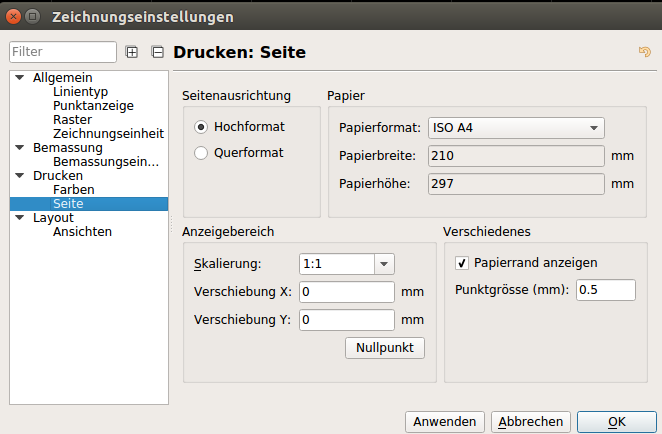Image resolution: width=662 pixels, height=434 pixels.
Task: Click the Nullpunkt button
Action: point(384,347)
